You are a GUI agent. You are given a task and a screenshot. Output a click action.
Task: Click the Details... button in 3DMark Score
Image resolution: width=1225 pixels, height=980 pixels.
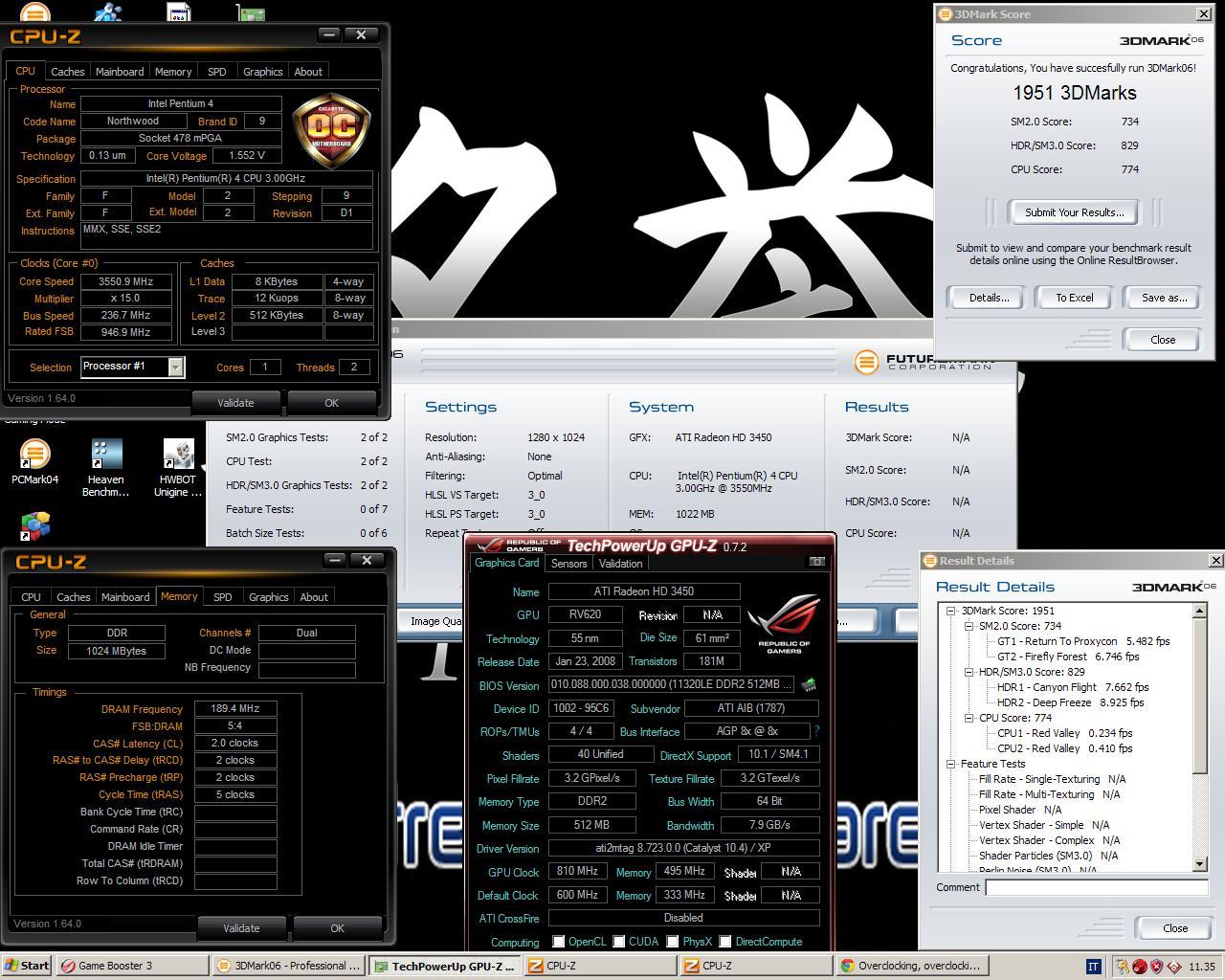click(989, 298)
